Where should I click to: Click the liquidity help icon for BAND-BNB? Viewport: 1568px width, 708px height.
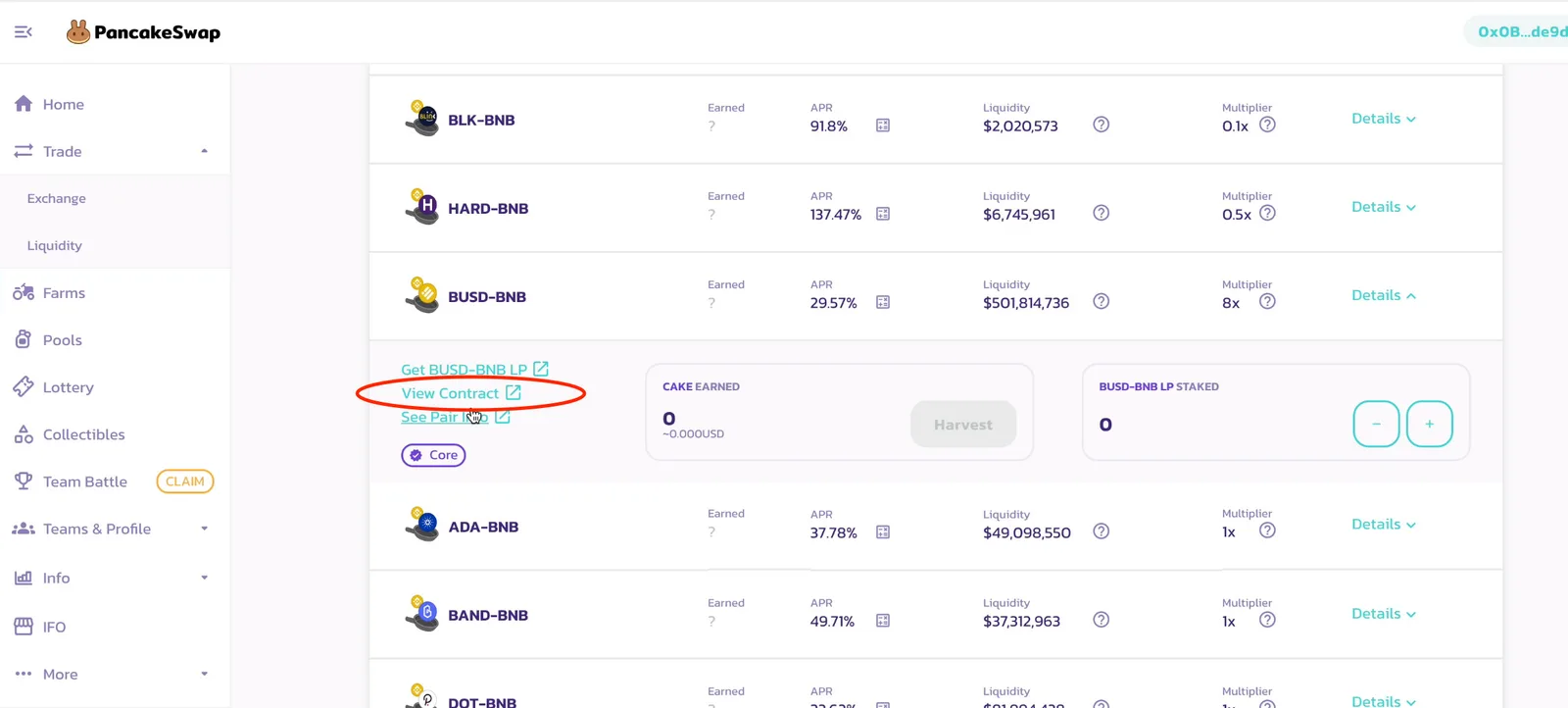[1102, 620]
